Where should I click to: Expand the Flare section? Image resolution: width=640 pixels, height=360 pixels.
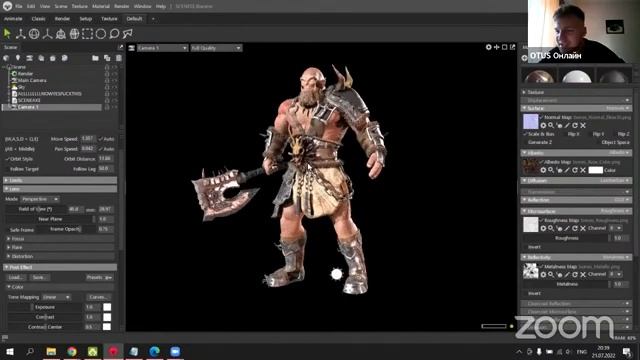coord(60,247)
